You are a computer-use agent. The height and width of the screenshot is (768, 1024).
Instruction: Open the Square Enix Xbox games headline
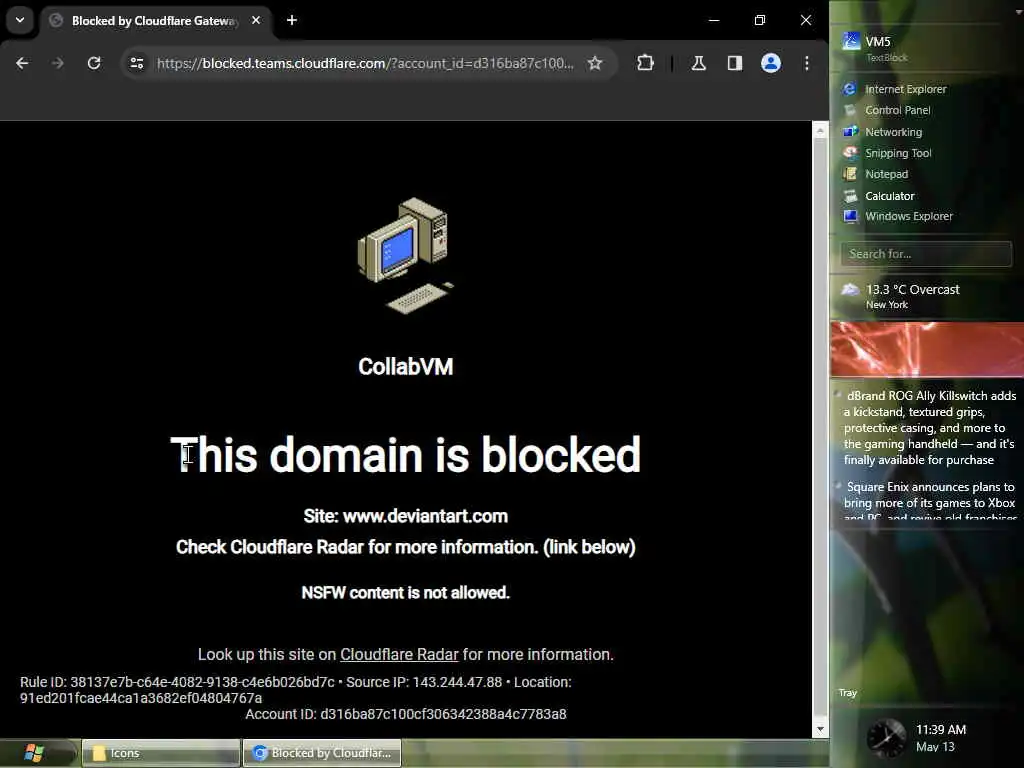pyautogui.click(x=929, y=502)
